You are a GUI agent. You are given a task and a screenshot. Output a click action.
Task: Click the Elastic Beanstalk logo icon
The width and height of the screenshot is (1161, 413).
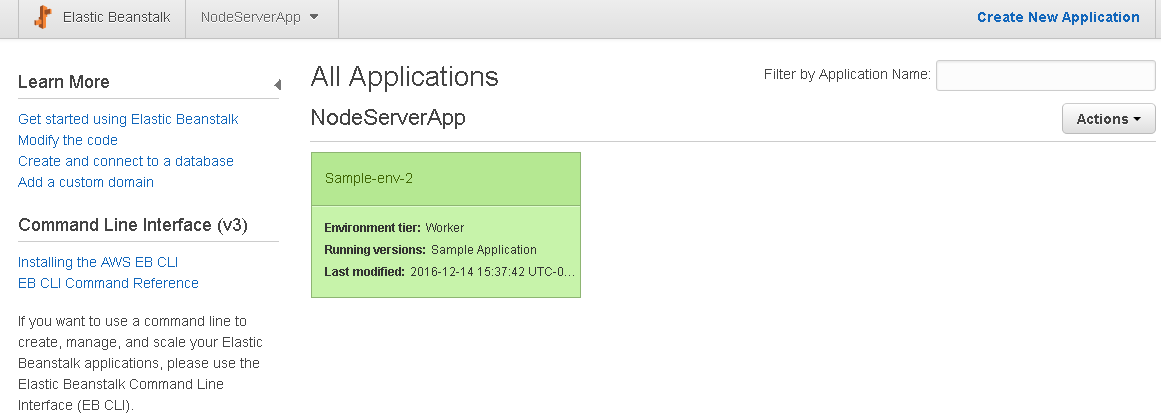[x=43, y=17]
